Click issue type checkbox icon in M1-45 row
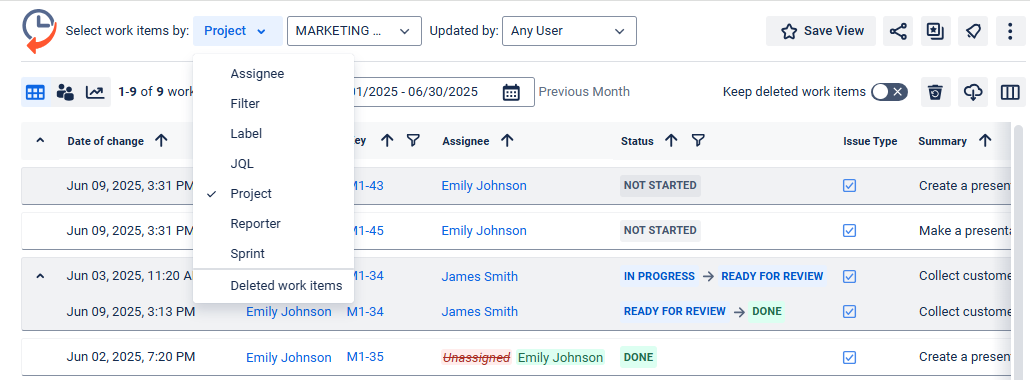This screenshot has width=1030, height=380. pyautogui.click(x=849, y=231)
